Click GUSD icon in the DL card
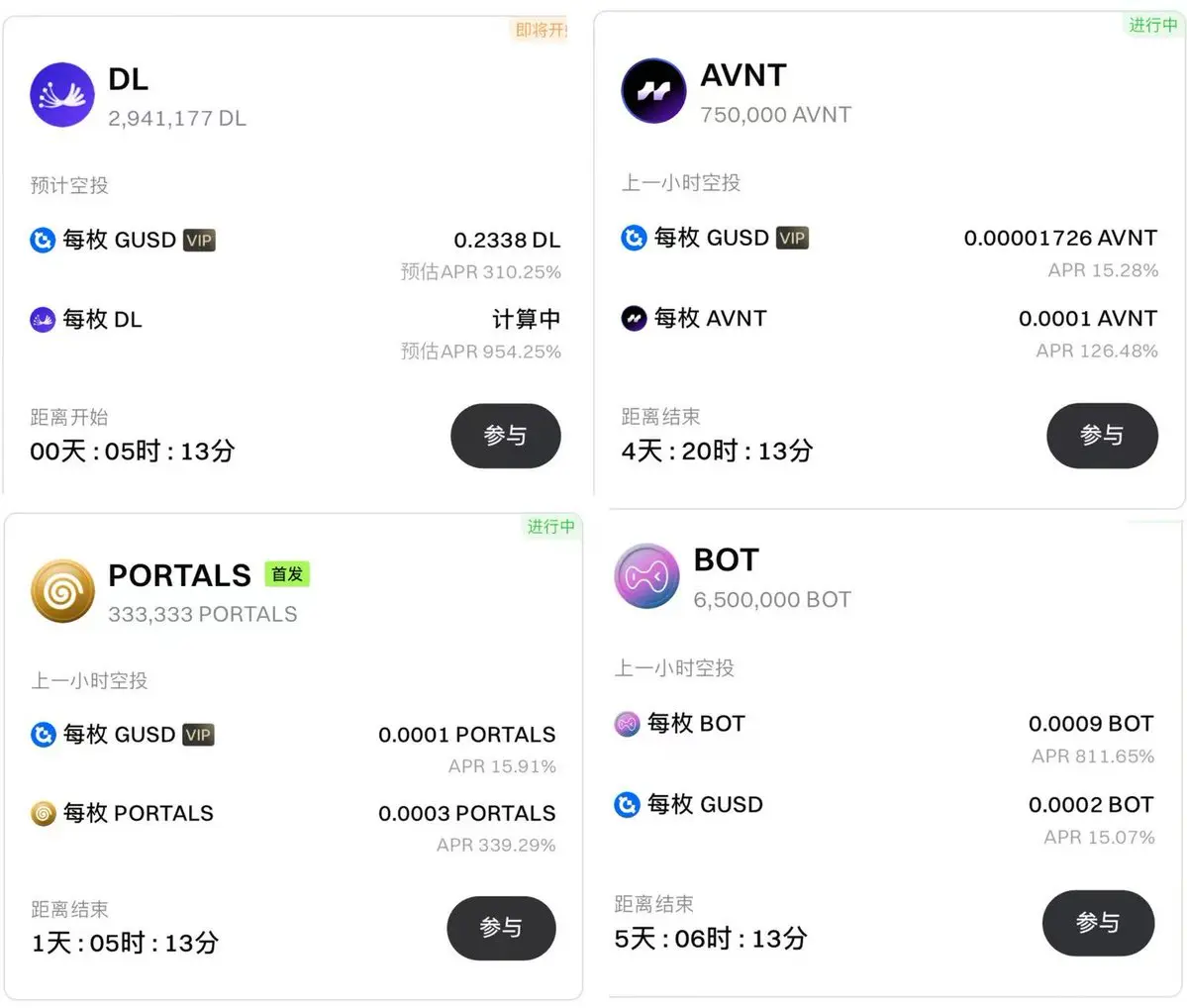This screenshot has width=1187, height=1008. [x=43, y=240]
